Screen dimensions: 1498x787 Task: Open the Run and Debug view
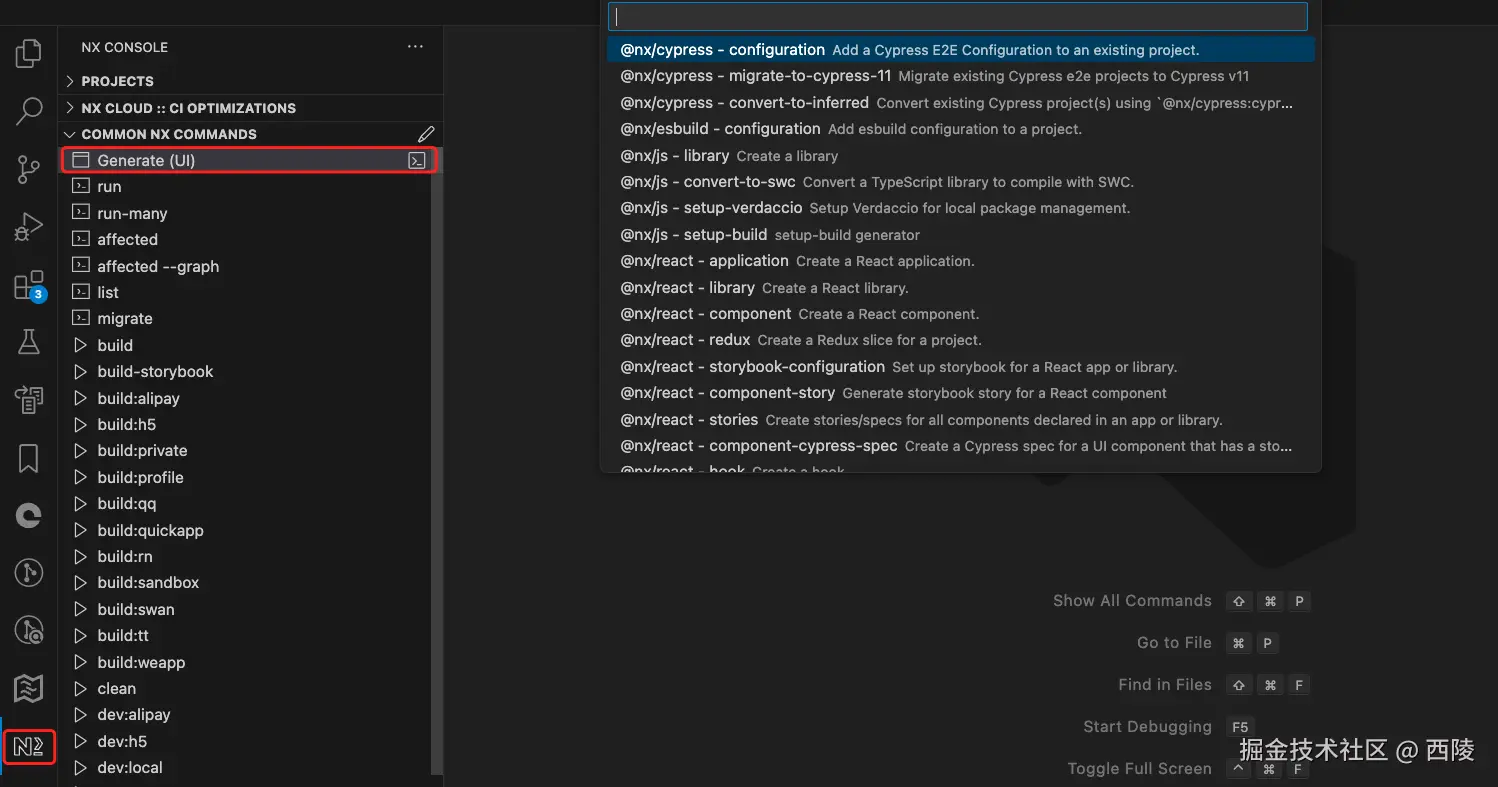coord(29,227)
